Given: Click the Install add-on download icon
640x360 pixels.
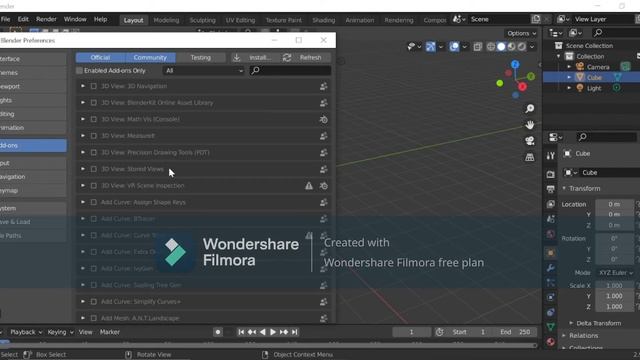Looking at the screenshot, I should pyautogui.click(x=237, y=58).
